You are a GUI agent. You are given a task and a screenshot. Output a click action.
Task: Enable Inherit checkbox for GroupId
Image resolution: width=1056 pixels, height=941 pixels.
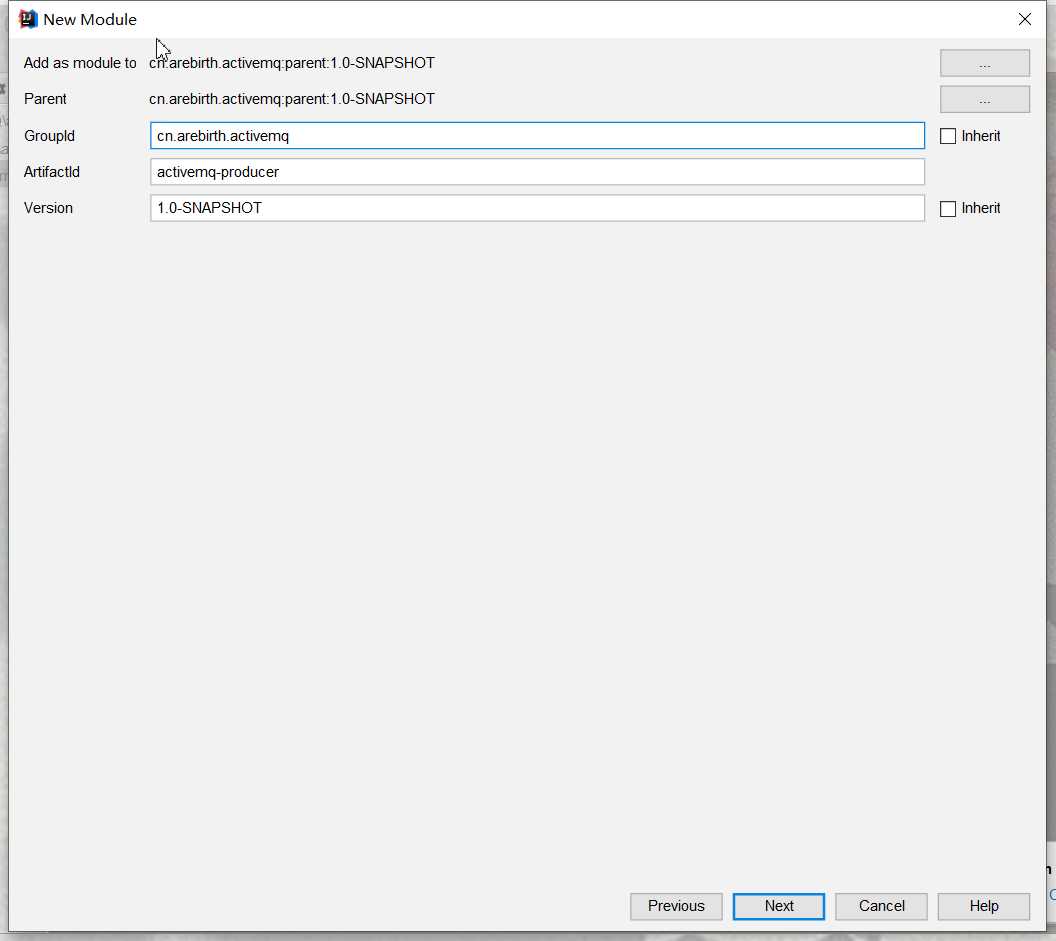click(x=948, y=136)
